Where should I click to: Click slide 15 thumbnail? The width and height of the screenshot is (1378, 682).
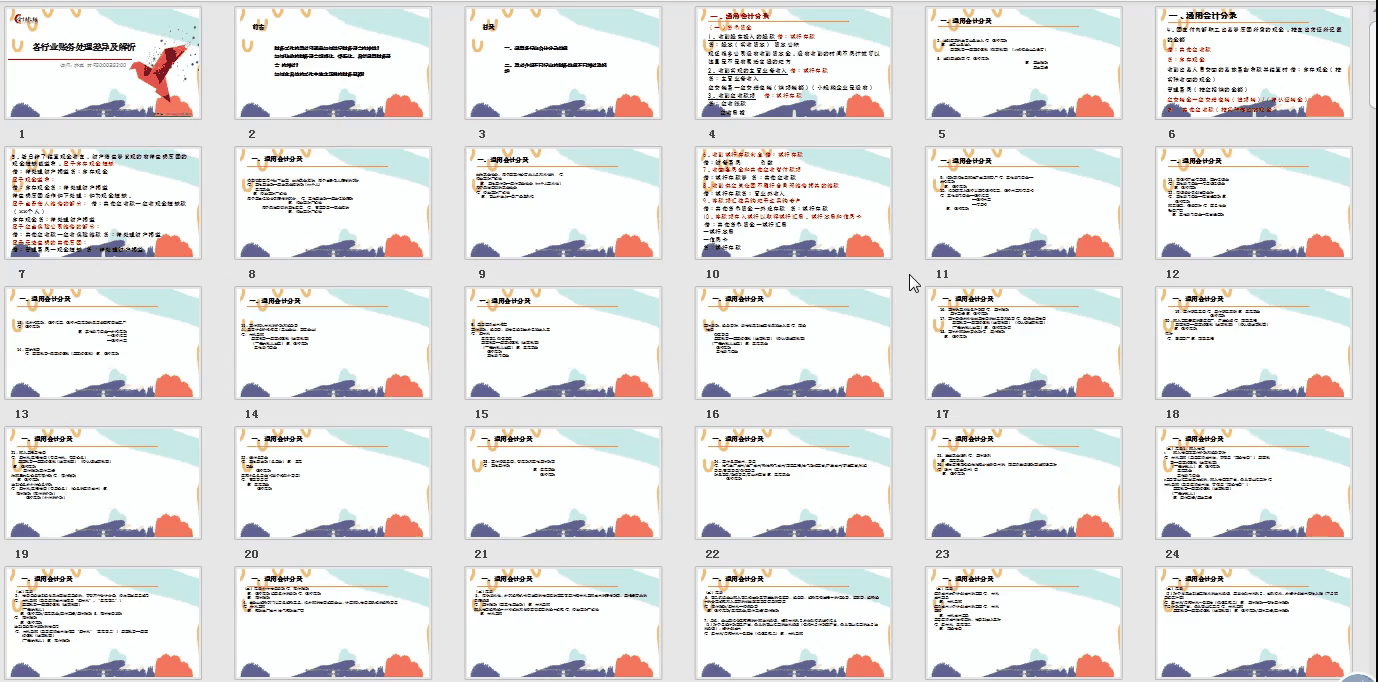pos(564,343)
